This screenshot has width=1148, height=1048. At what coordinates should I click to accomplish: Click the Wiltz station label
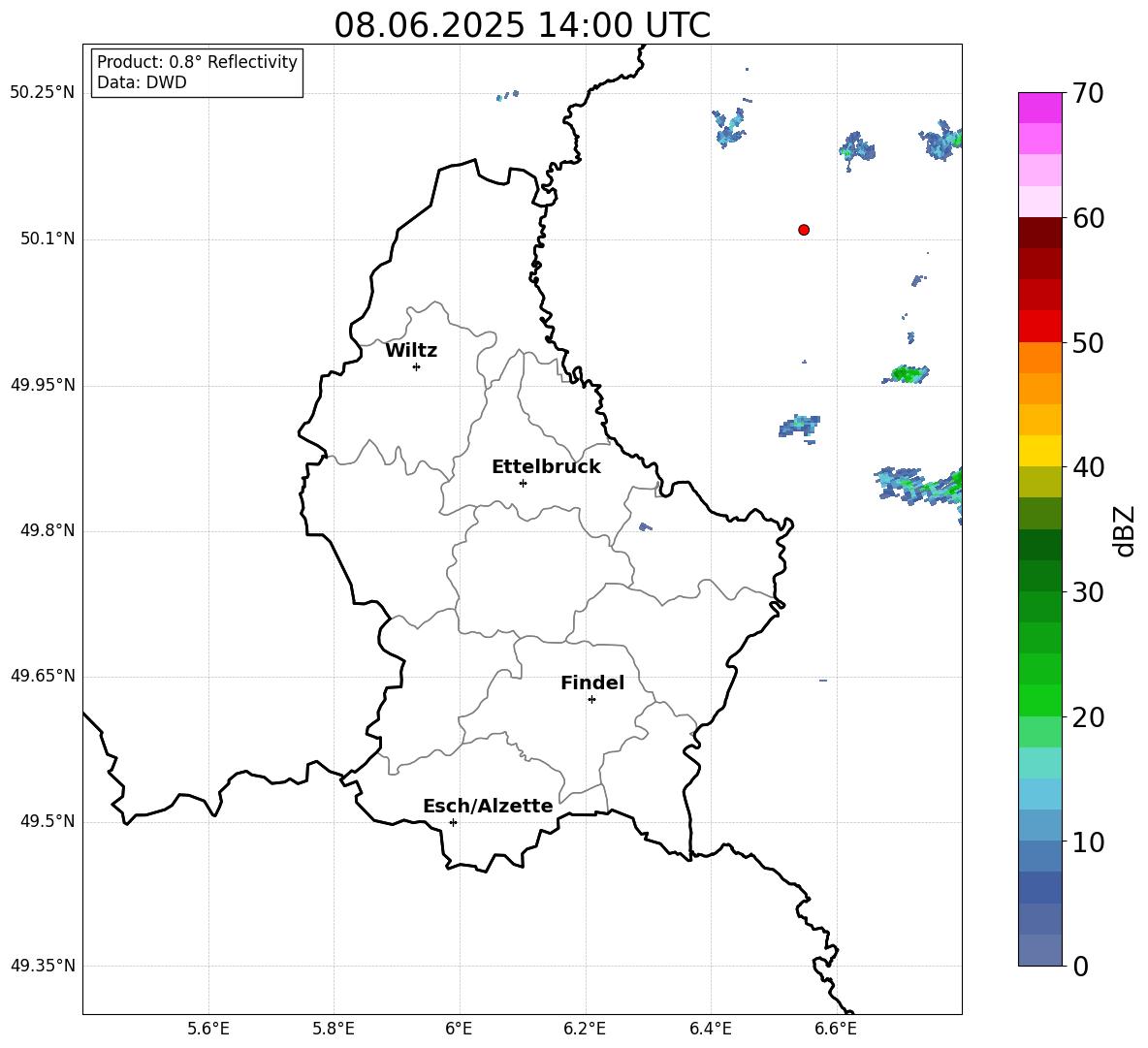(411, 351)
